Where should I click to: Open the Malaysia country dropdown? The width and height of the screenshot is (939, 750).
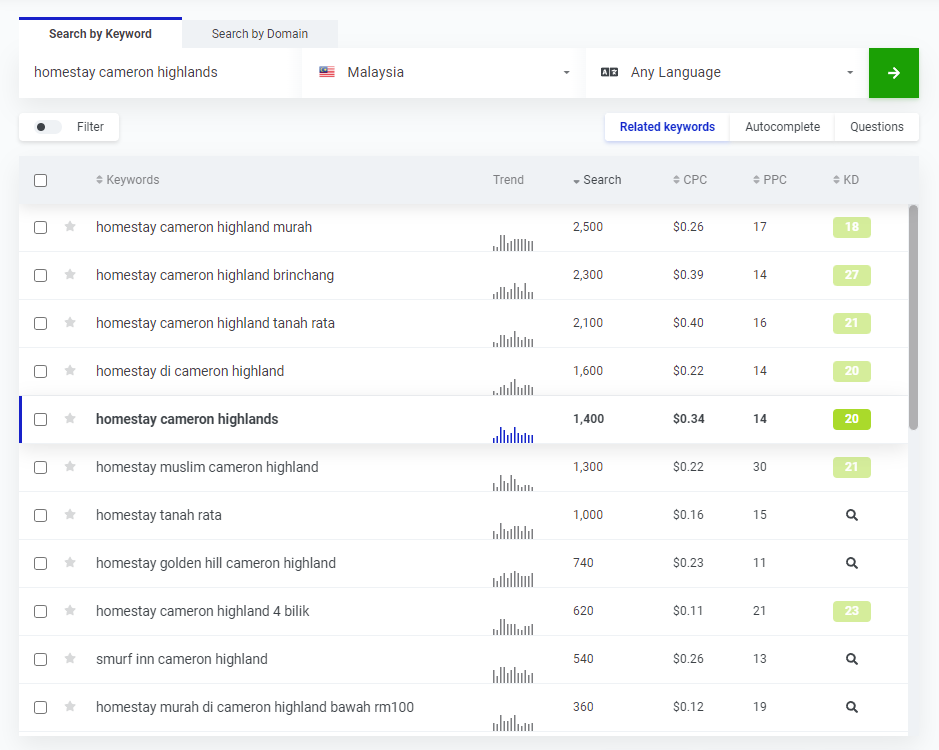(x=443, y=73)
